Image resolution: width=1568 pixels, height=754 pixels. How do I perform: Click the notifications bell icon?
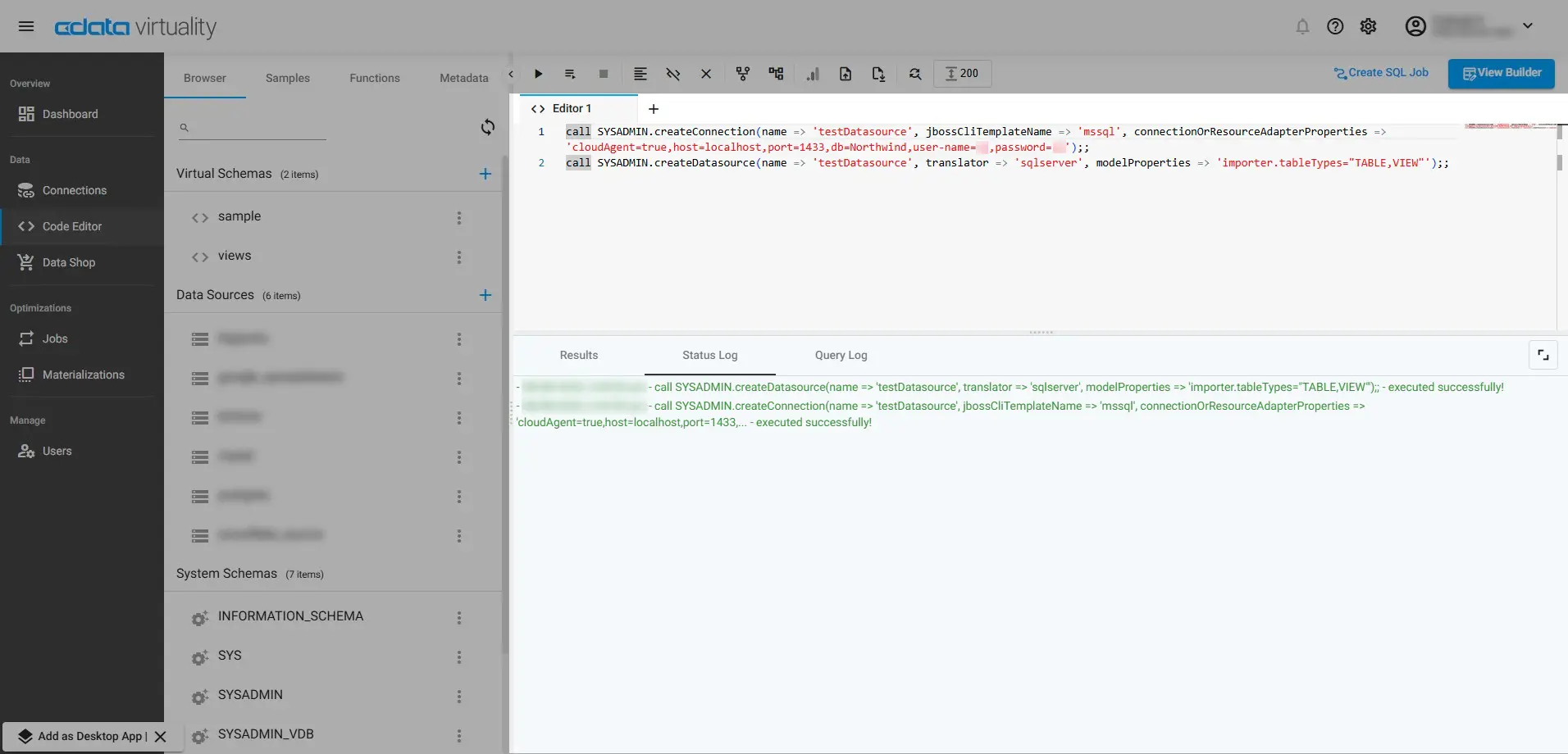[1302, 26]
